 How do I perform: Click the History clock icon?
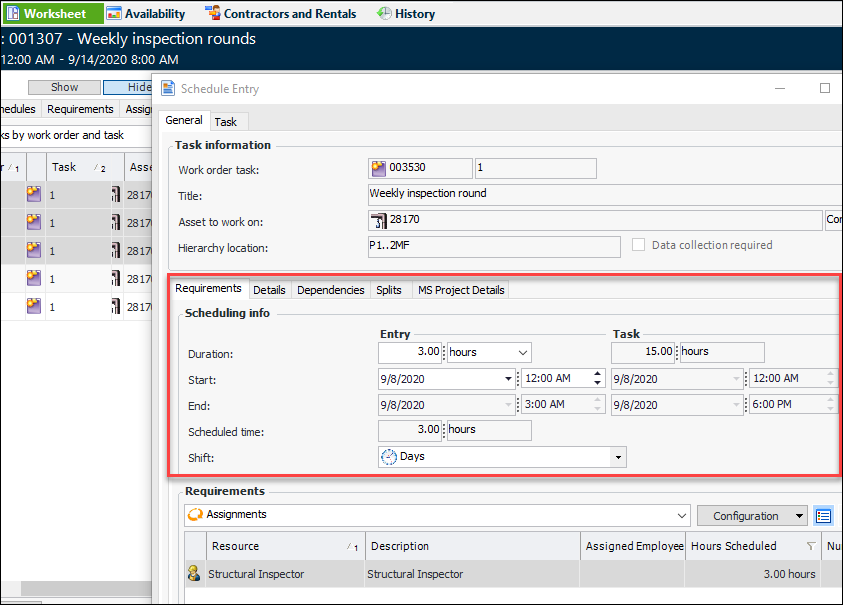[x=384, y=14]
